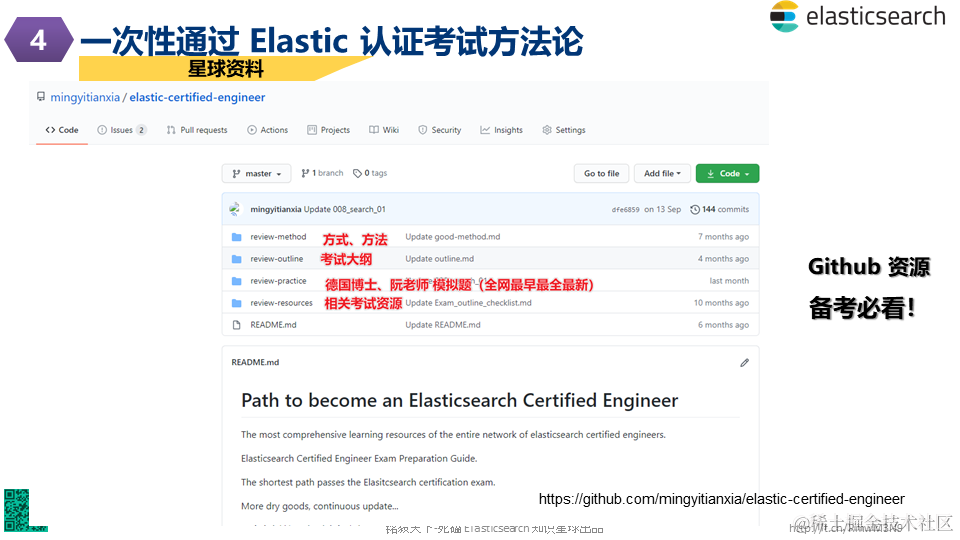Open the README.md file
The image size is (960, 540).
[x=273, y=325]
